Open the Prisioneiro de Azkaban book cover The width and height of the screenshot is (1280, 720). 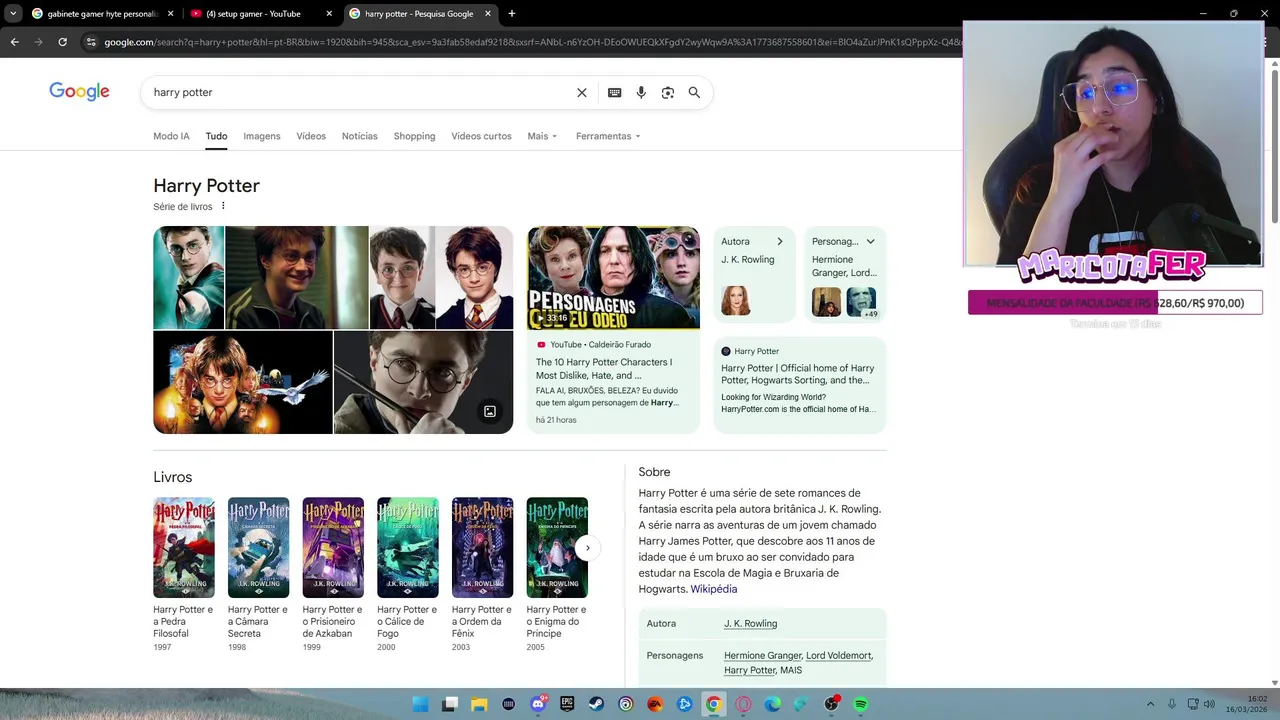[333, 547]
